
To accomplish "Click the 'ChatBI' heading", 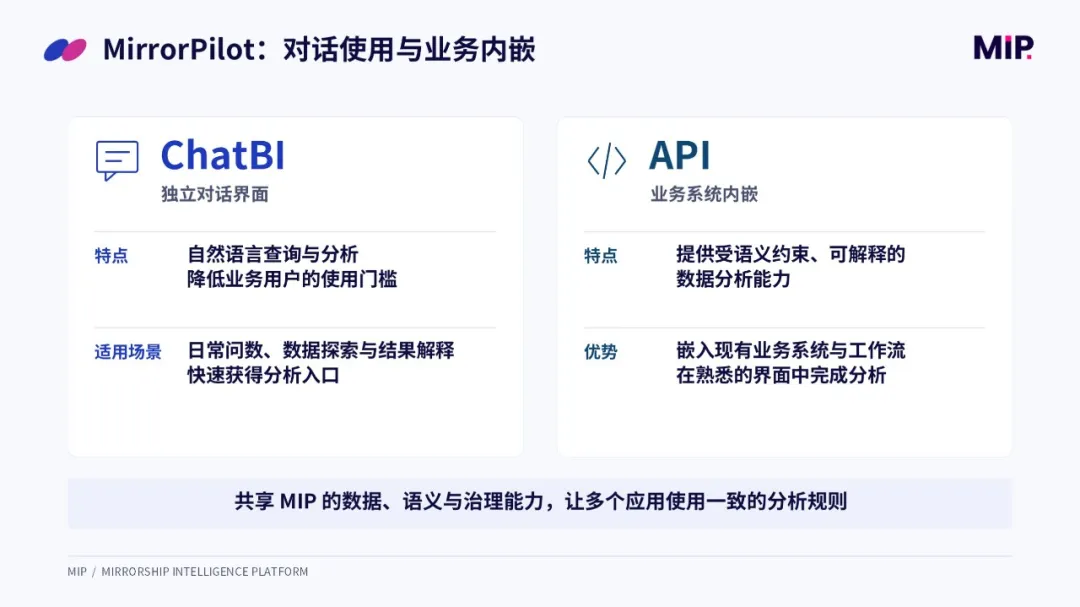I will [222, 155].
